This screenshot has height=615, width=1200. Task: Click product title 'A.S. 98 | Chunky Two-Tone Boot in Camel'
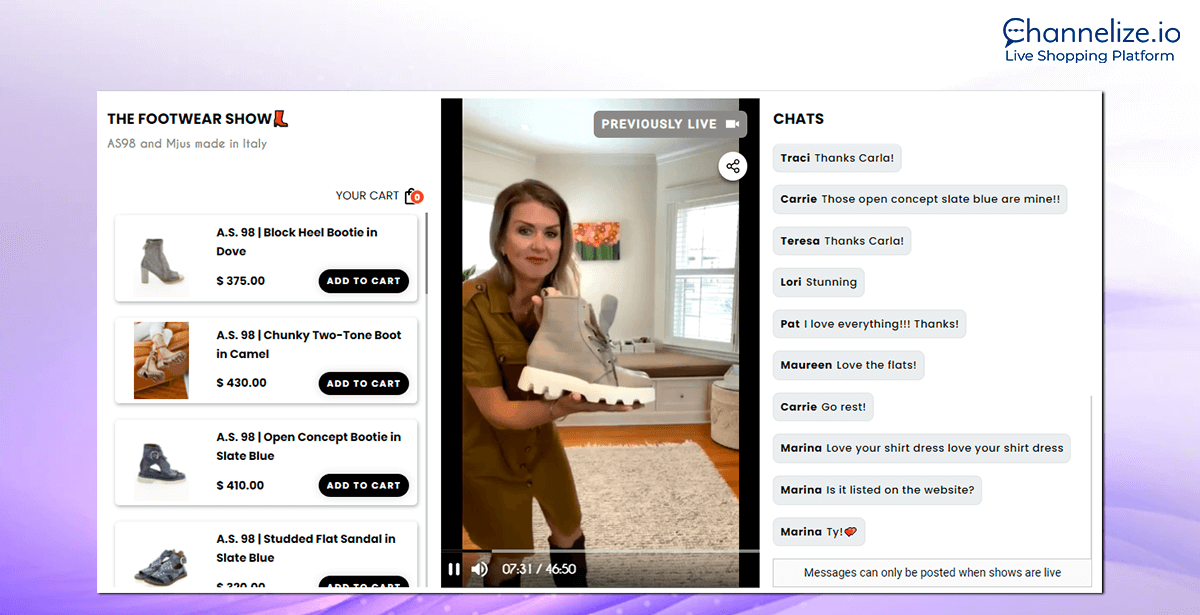pos(309,344)
